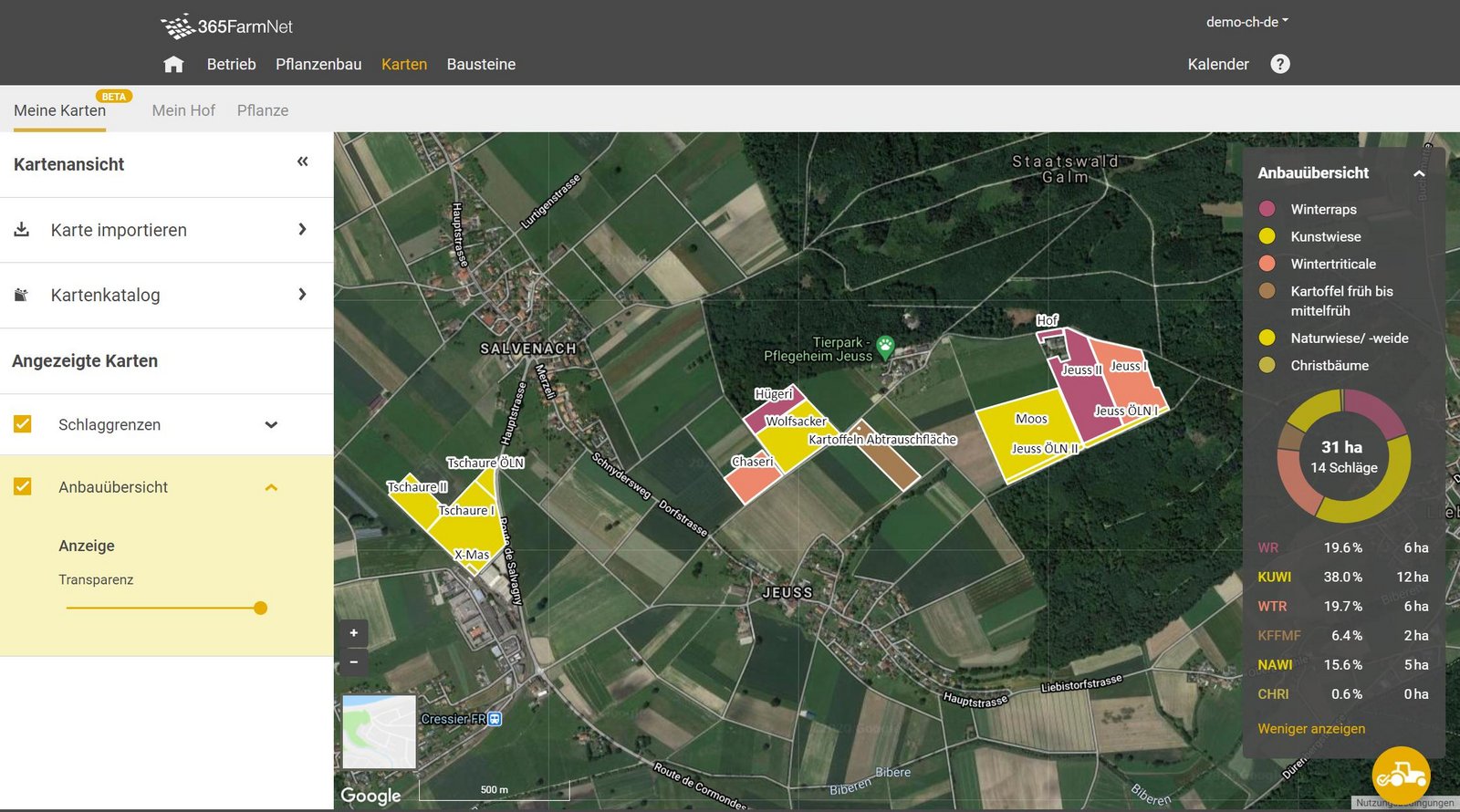Click the Kartenkatalog icon
This screenshot has width=1460, height=812.
(x=22, y=295)
